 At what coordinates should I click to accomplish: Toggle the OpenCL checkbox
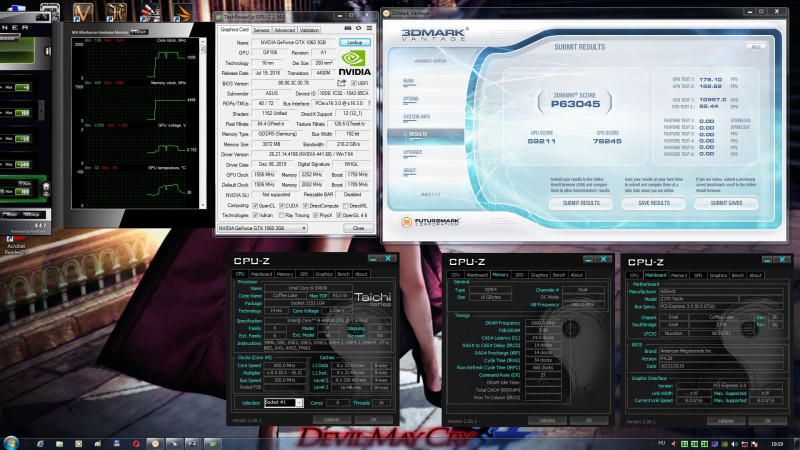[x=255, y=206]
